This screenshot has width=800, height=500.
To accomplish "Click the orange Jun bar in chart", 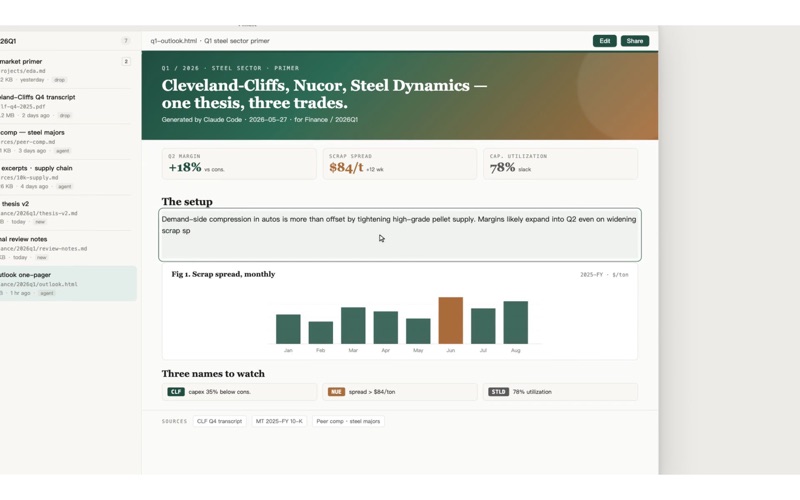I will [x=451, y=320].
